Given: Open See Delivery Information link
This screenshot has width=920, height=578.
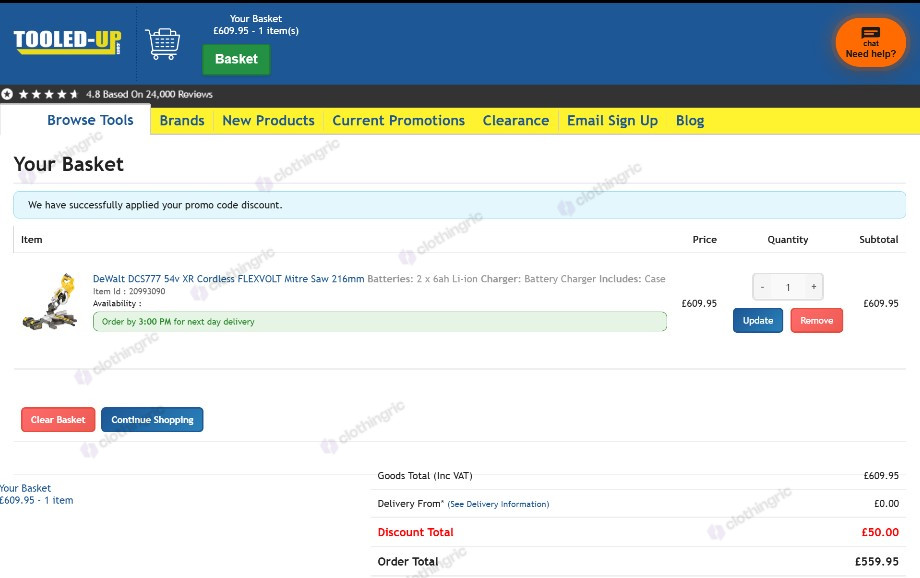Looking at the screenshot, I should coord(498,504).
